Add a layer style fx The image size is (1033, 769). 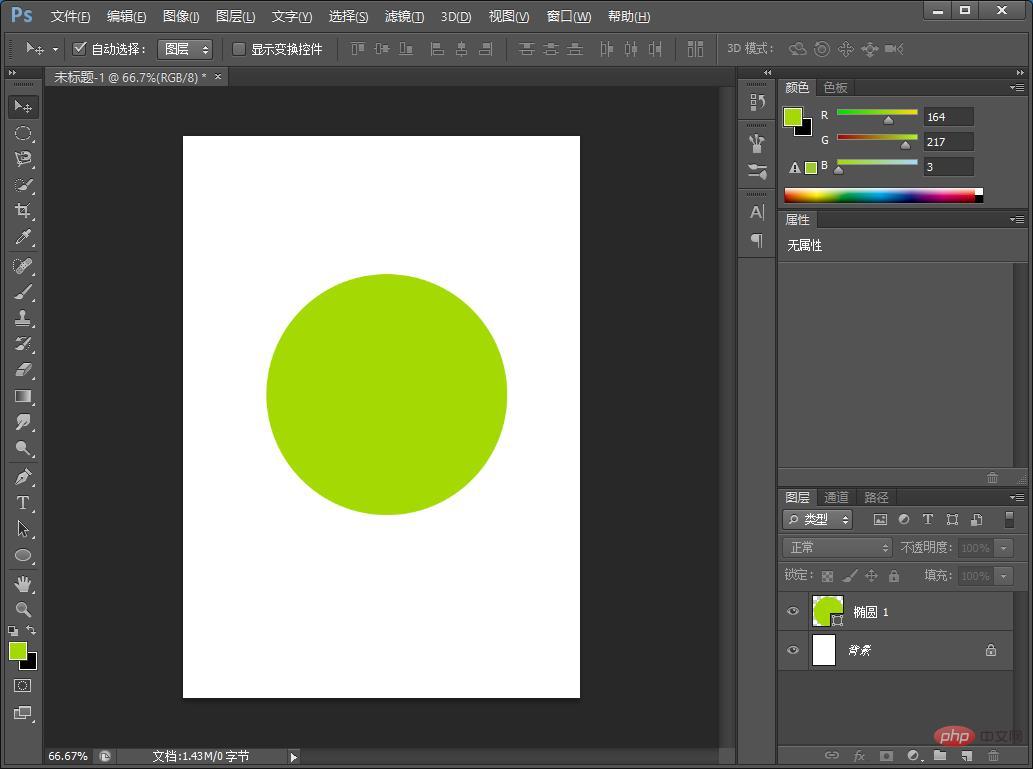click(x=859, y=755)
